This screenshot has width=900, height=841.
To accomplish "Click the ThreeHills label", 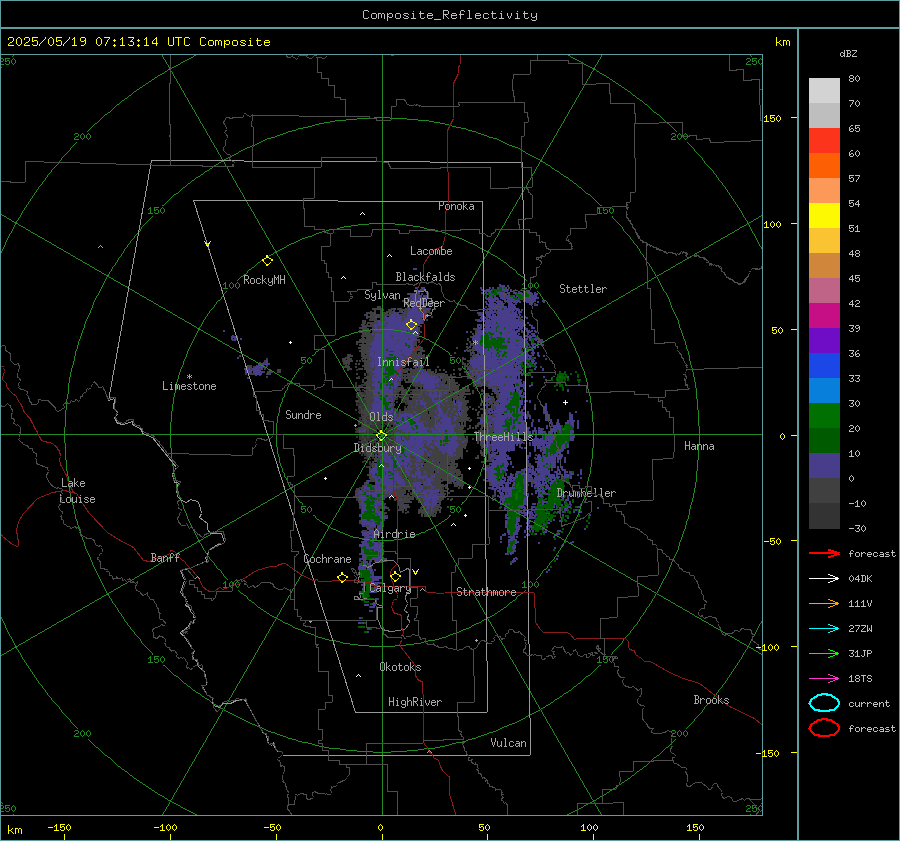I will click(503, 437).
